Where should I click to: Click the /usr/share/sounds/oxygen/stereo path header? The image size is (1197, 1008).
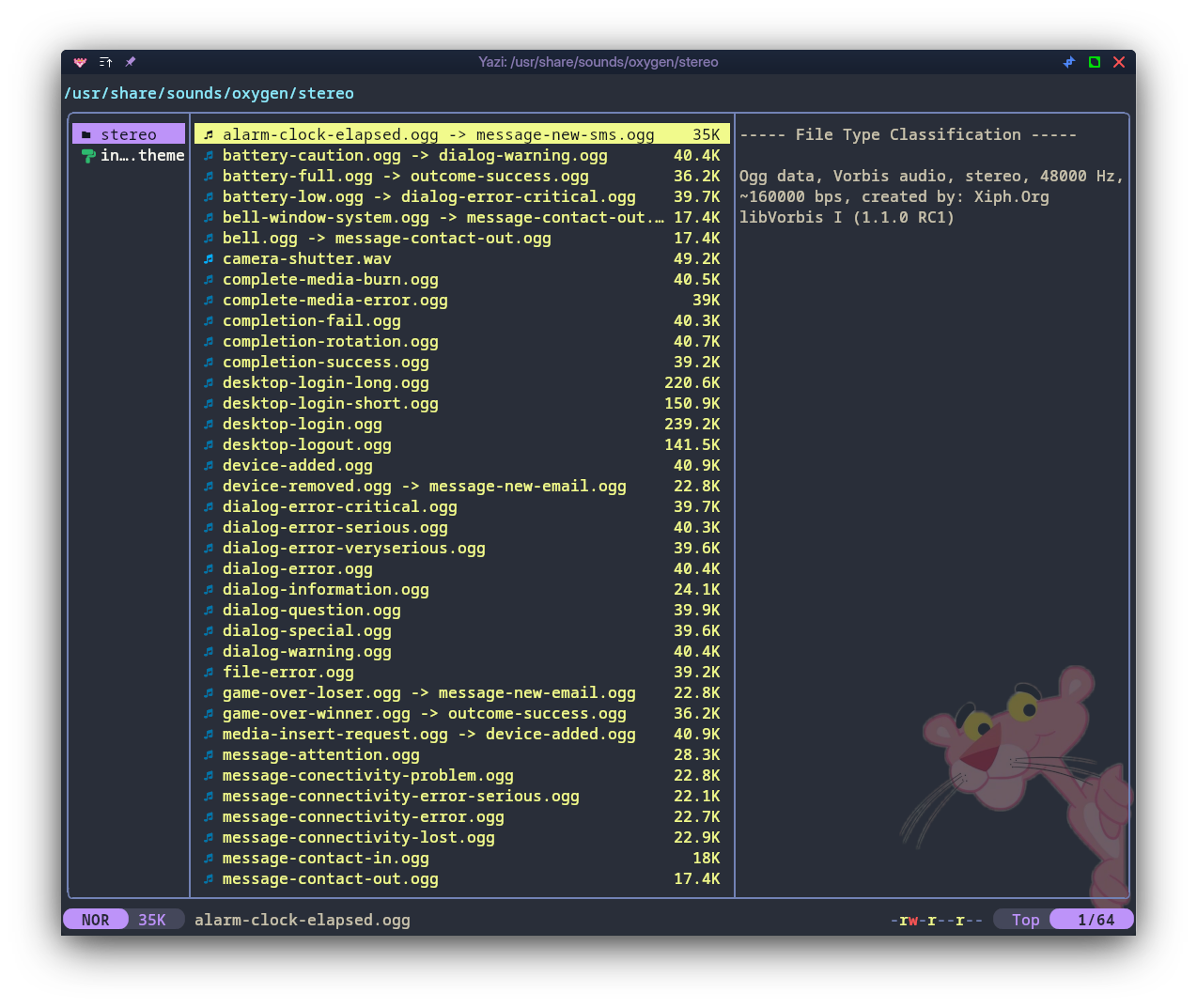point(209,94)
